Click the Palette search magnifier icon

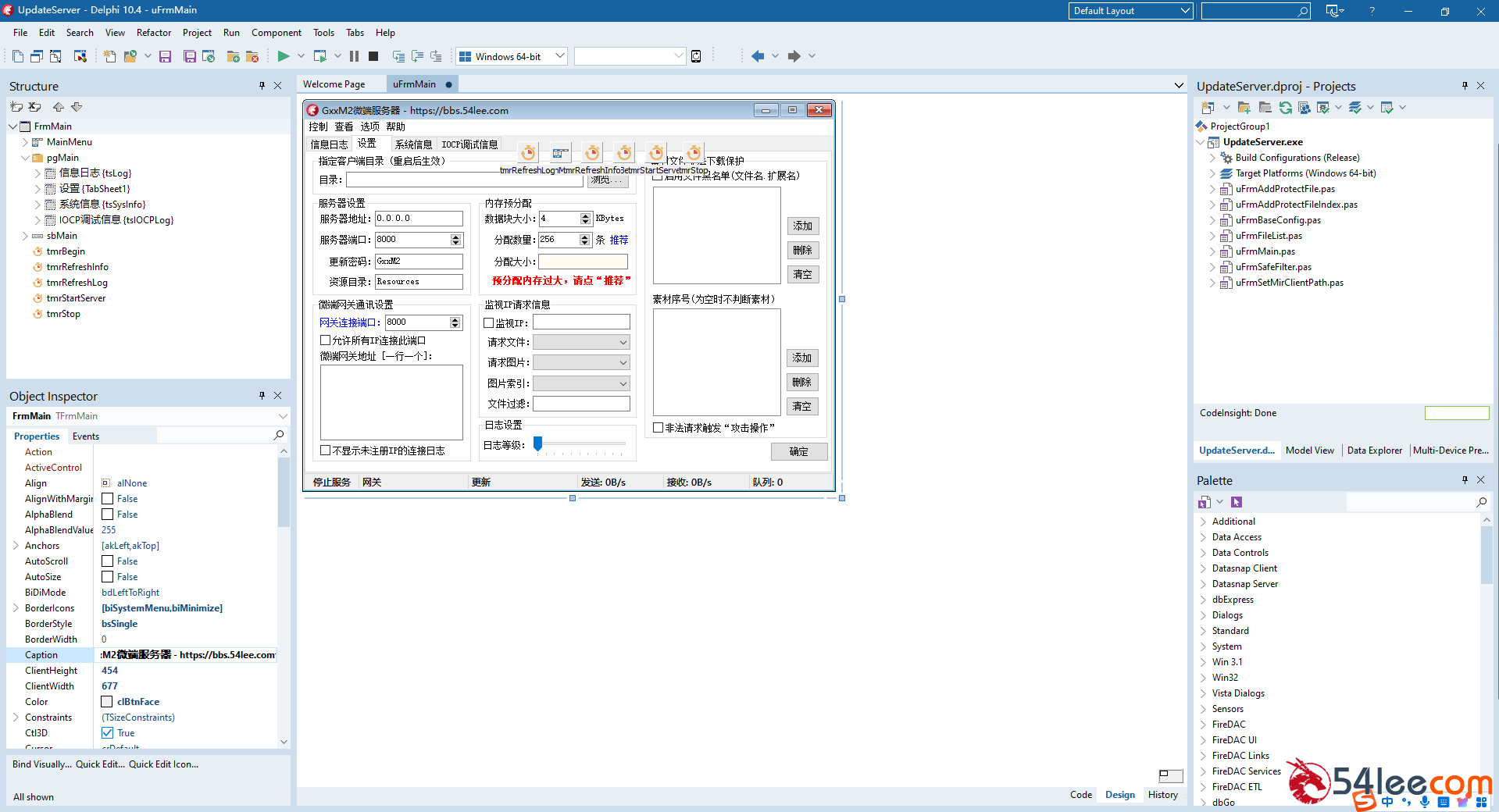(1481, 502)
